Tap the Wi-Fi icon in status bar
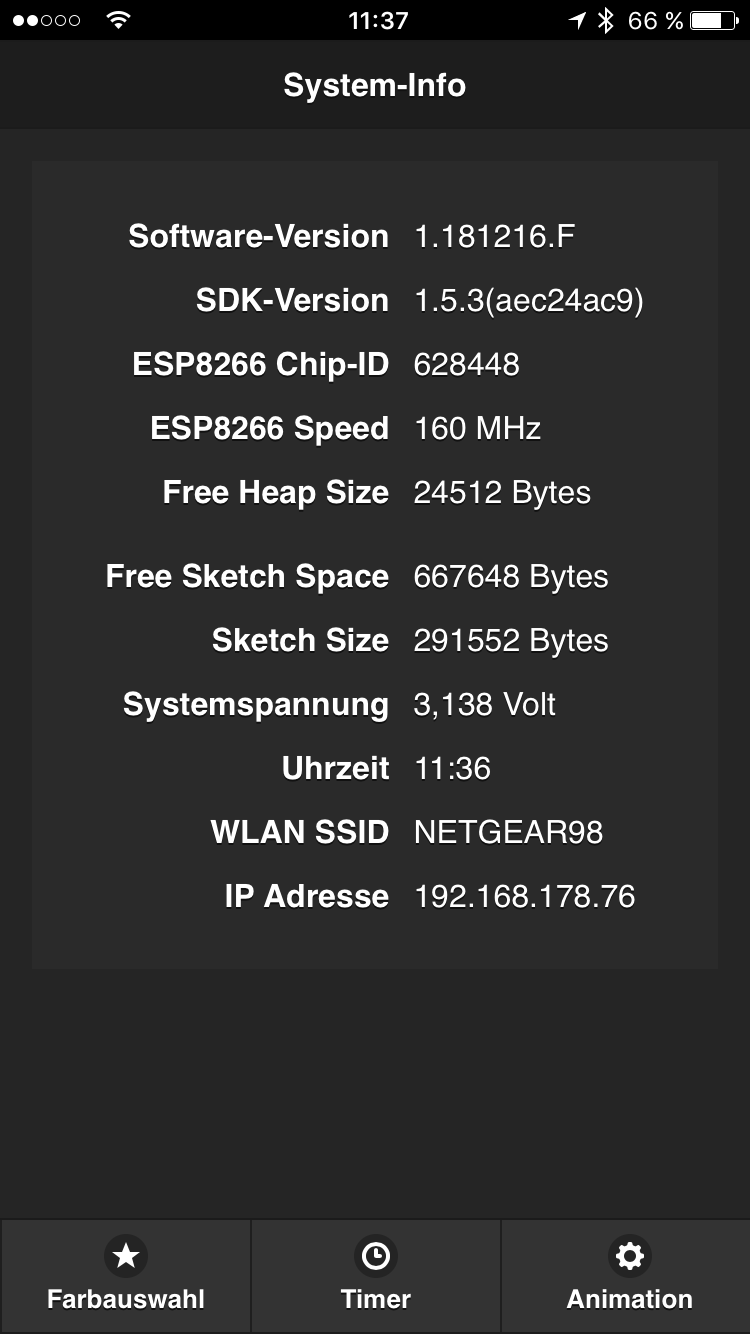The width and height of the screenshot is (750, 1334). click(x=118, y=20)
